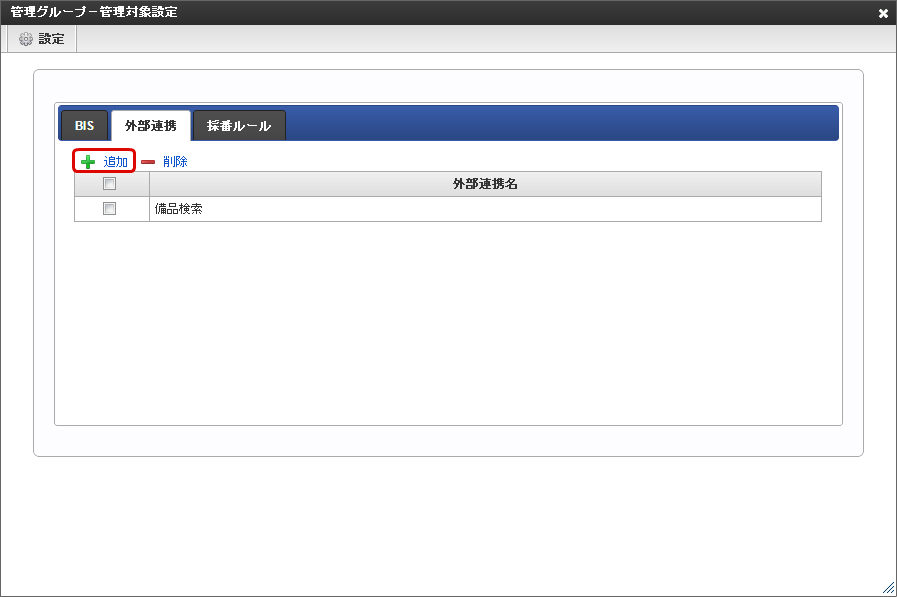Toggle the select-all checkbox in the header row
The image size is (897, 597).
point(109,184)
